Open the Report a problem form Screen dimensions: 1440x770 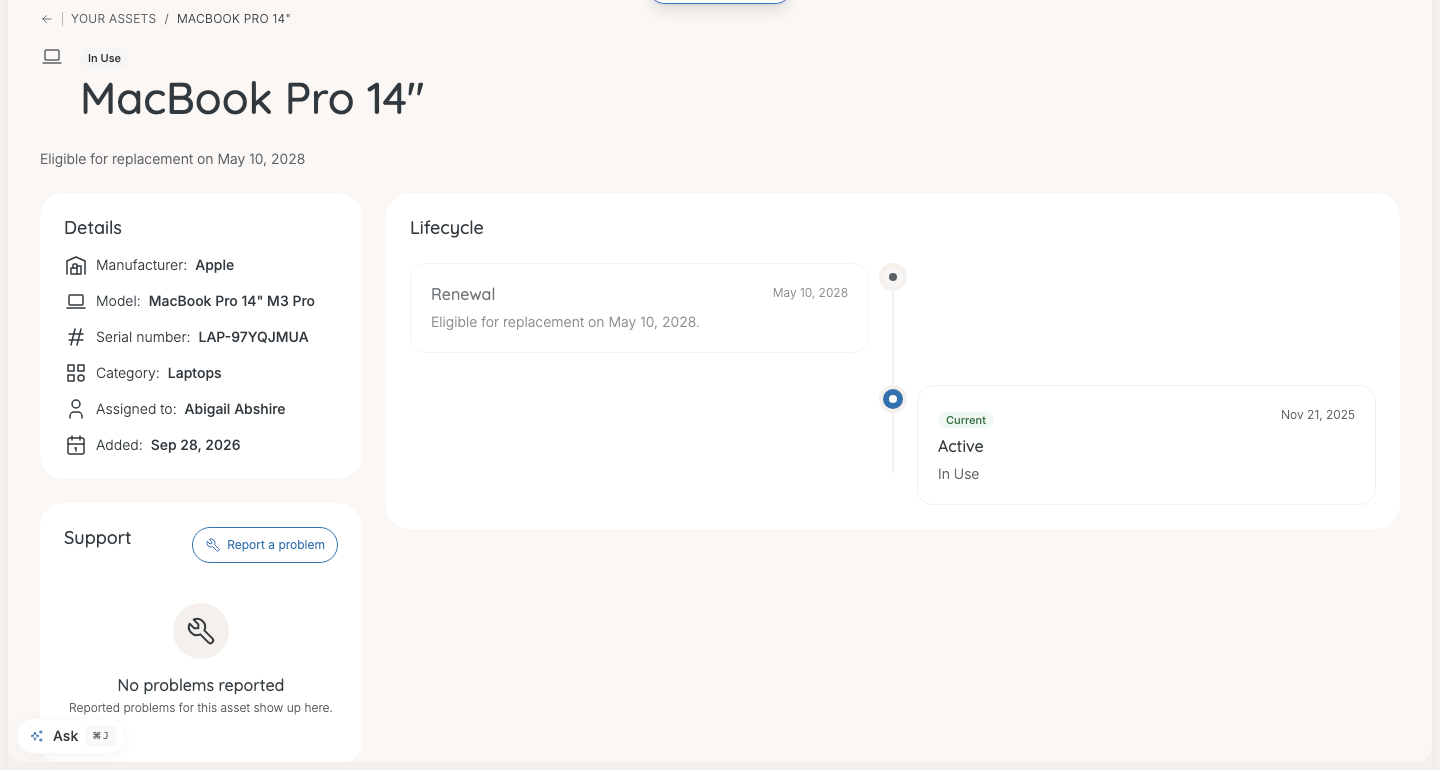click(x=265, y=545)
